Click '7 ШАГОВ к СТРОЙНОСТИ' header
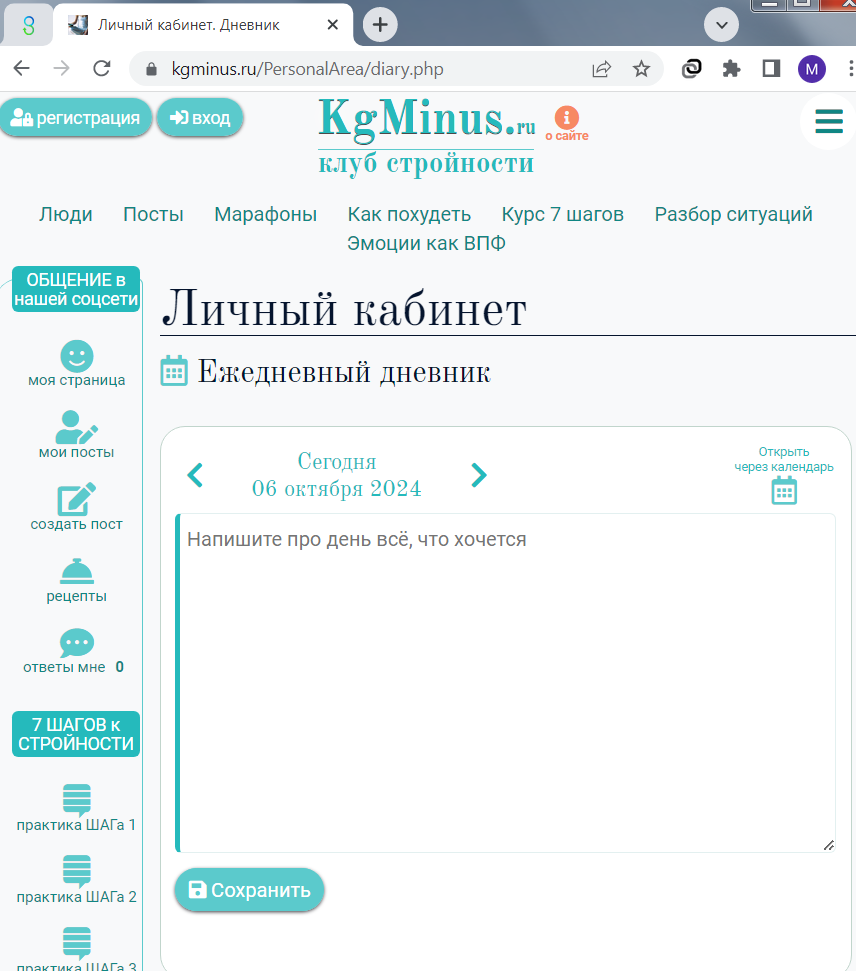The width and height of the screenshot is (856, 971). tap(76, 734)
